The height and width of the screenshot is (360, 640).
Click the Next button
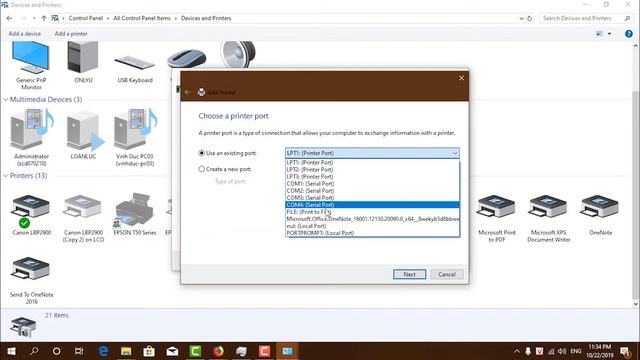(x=409, y=274)
